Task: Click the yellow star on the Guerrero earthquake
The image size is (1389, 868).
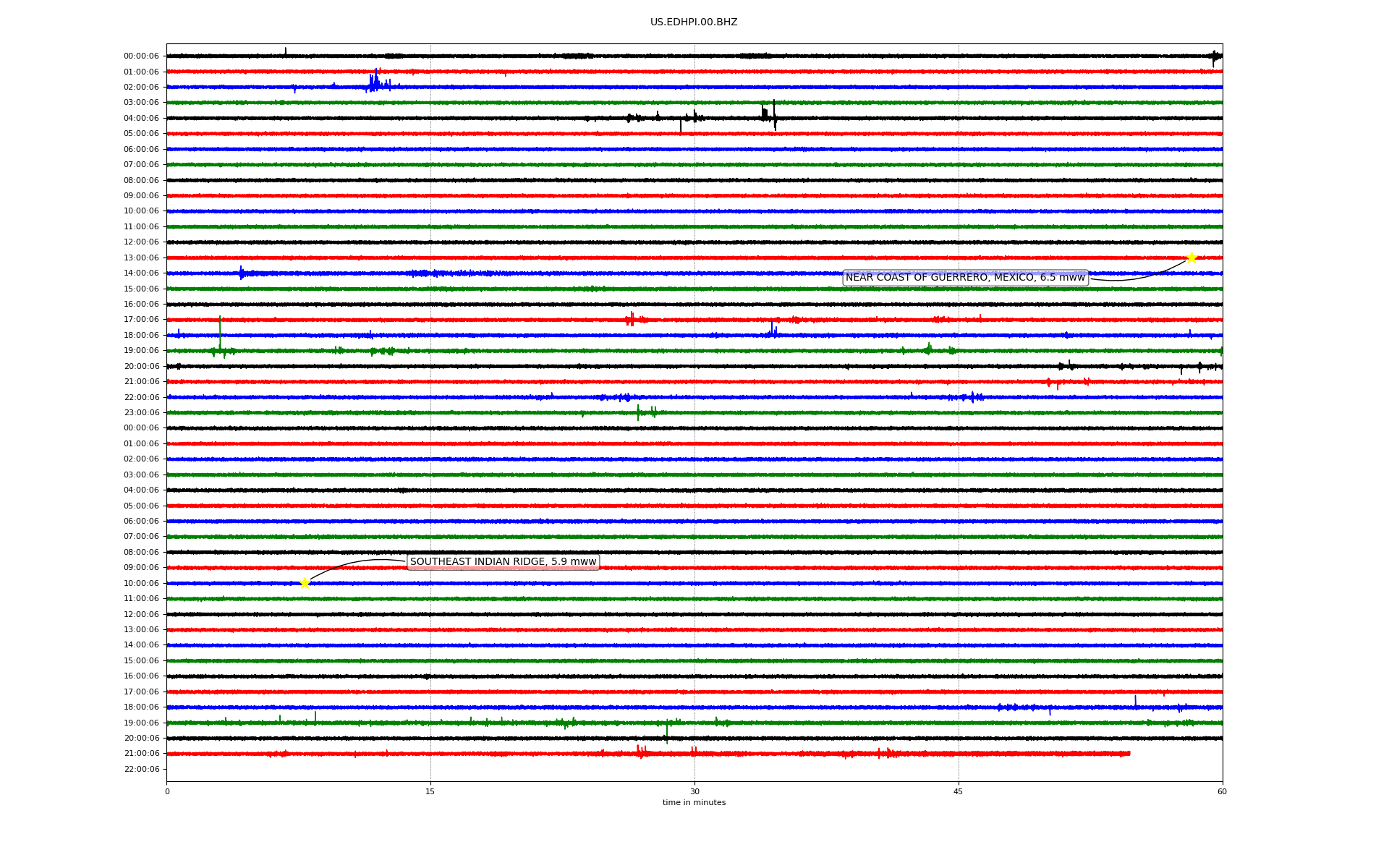Action: 1192,258
